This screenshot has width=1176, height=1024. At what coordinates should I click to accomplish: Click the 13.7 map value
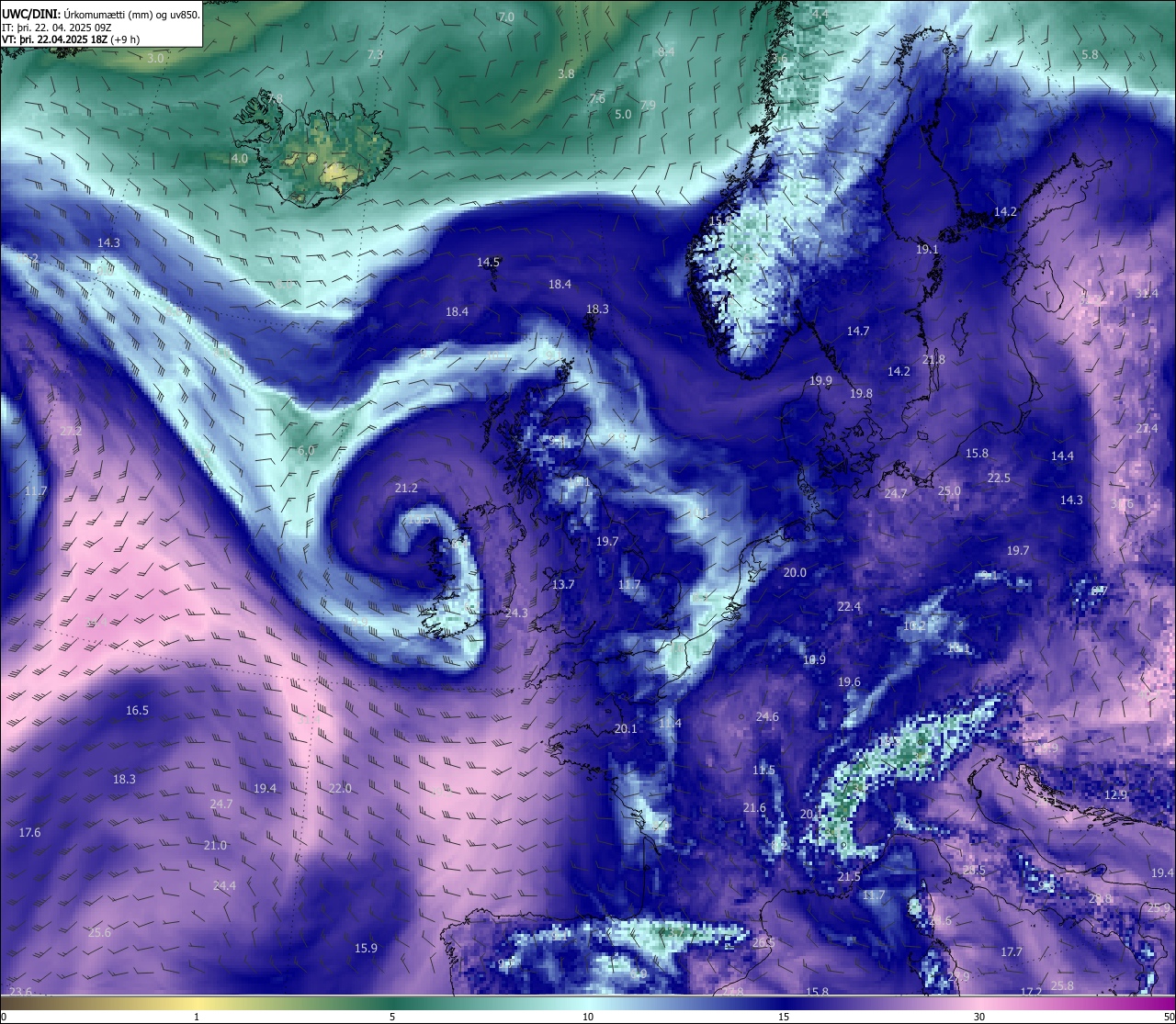click(563, 585)
